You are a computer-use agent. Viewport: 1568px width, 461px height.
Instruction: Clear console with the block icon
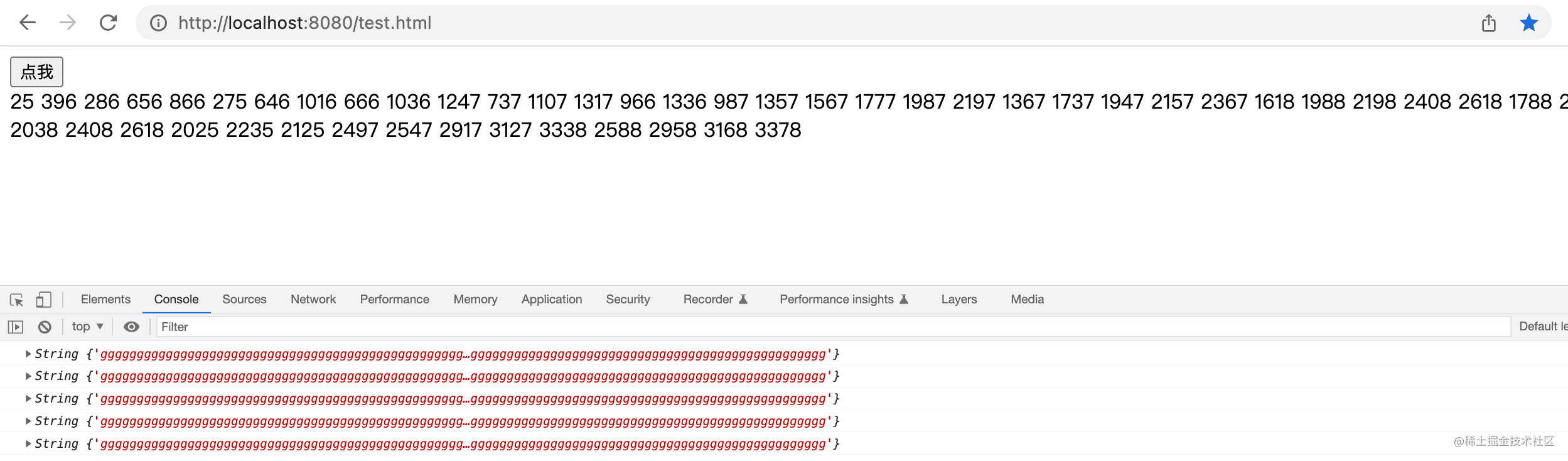pos(45,327)
